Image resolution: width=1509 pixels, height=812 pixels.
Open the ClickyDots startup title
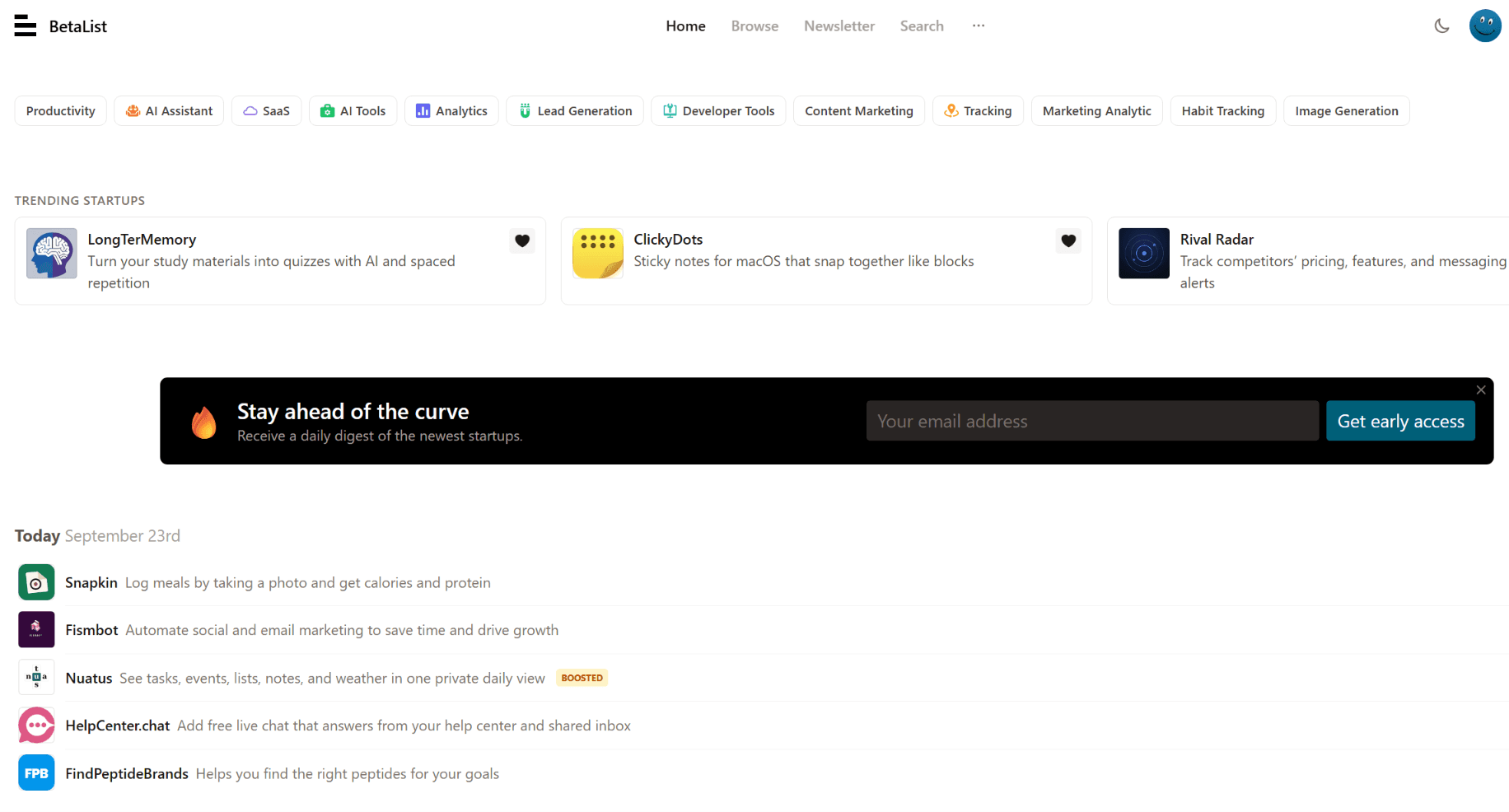[x=668, y=239]
